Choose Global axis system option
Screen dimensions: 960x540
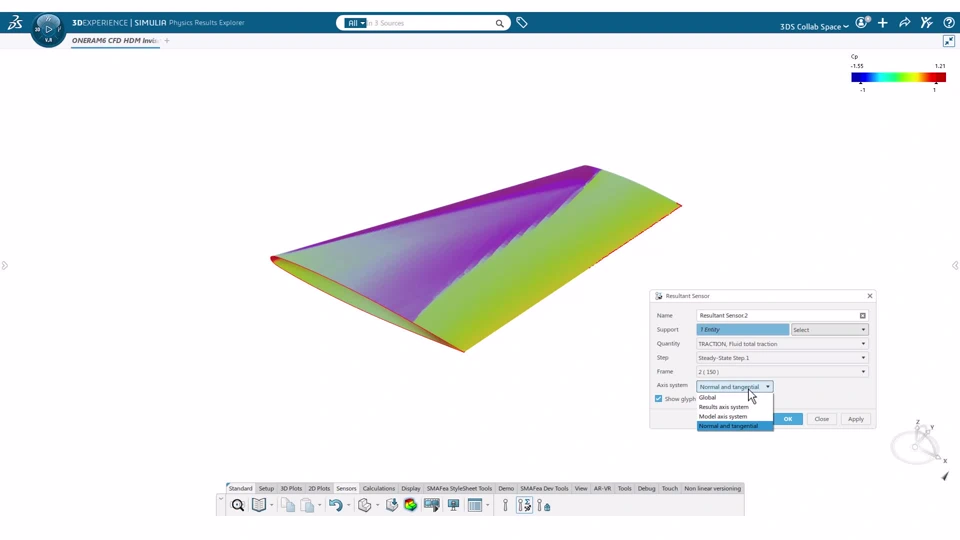click(735, 397)
